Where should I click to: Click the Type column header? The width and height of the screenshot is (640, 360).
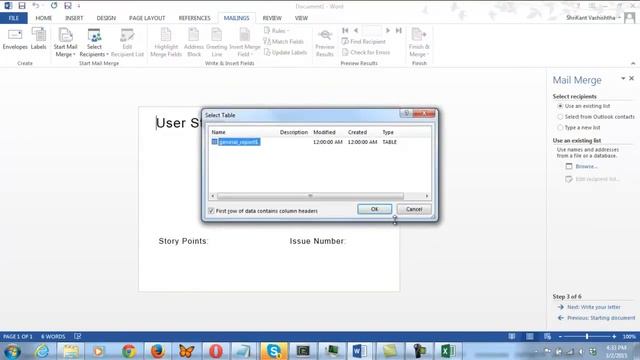[x=388, y=132]
